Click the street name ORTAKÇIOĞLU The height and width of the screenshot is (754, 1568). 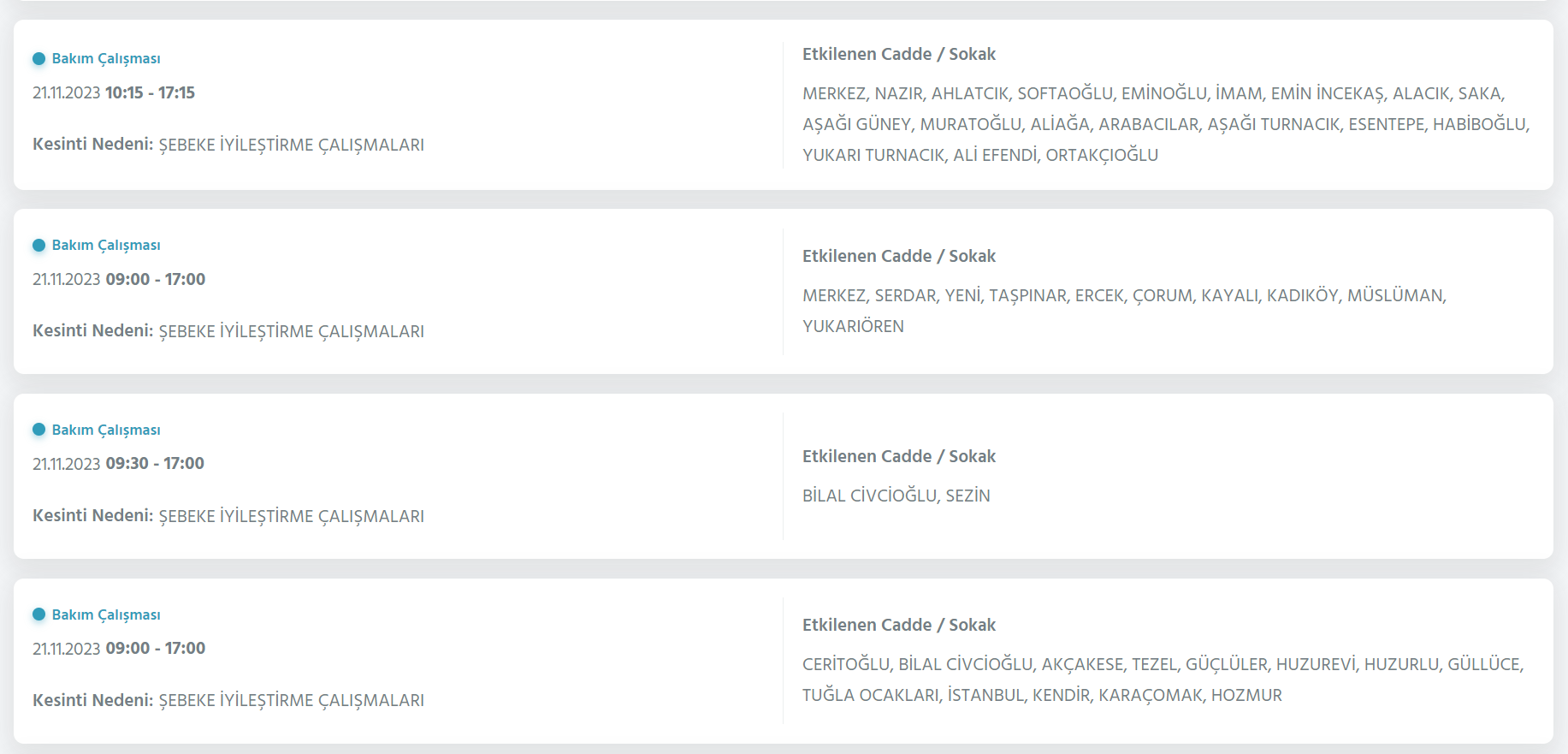tap(1102, 155)
